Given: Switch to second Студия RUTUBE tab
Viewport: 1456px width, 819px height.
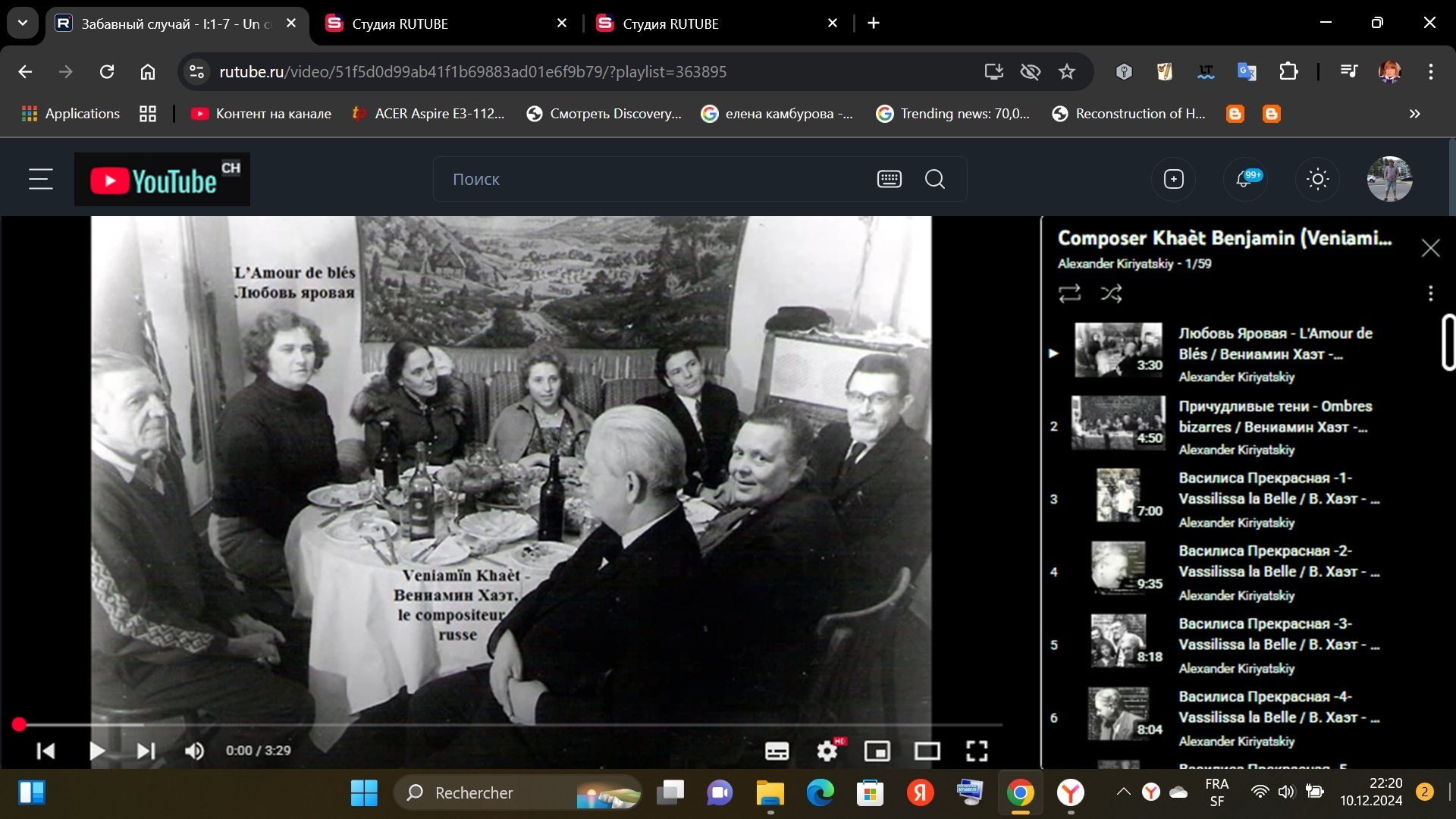Looking at the screenshot, I should (x=670, y=24).
